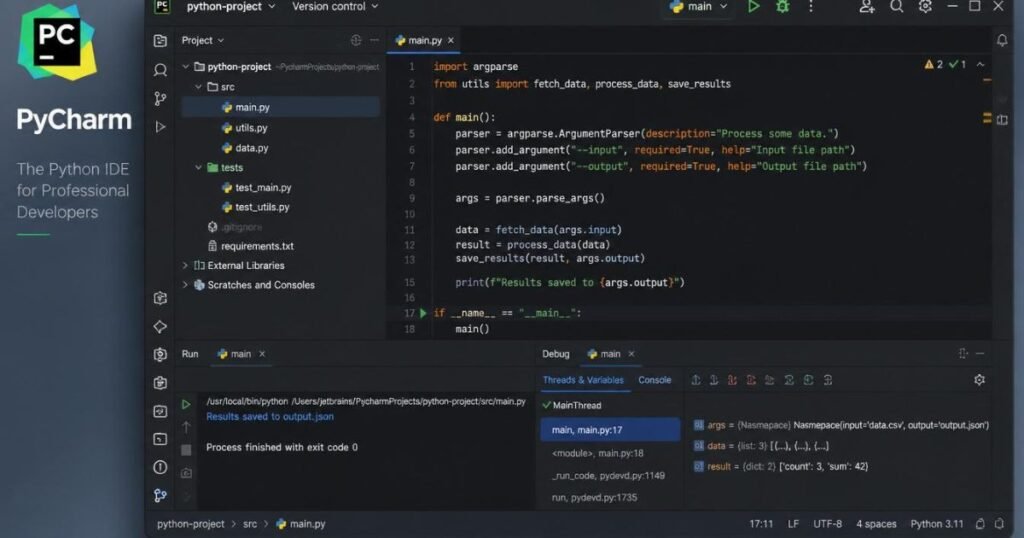Collapse the src folder arrow
1024x538 pixels.
tap(199, 87)
